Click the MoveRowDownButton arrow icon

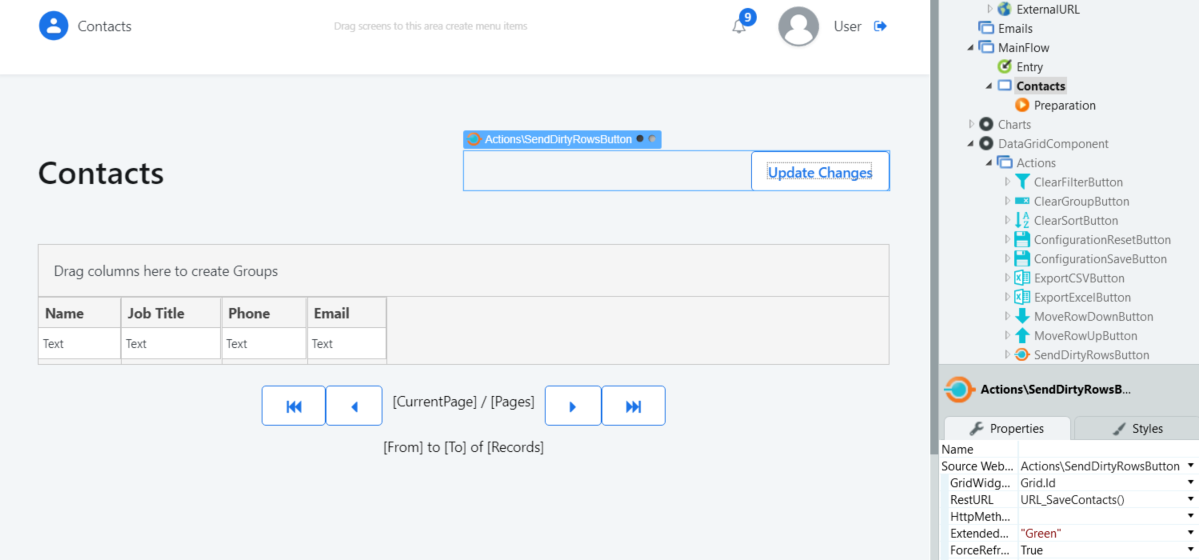1022,316
